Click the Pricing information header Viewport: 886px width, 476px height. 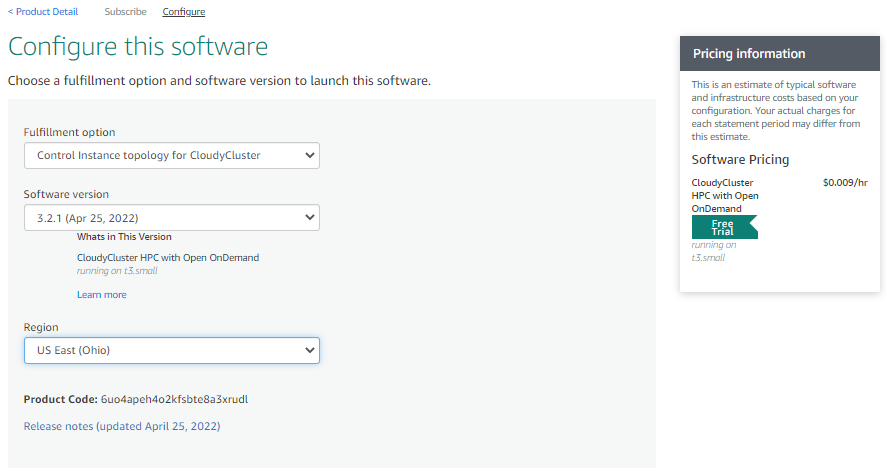click(x=780, y=54)
